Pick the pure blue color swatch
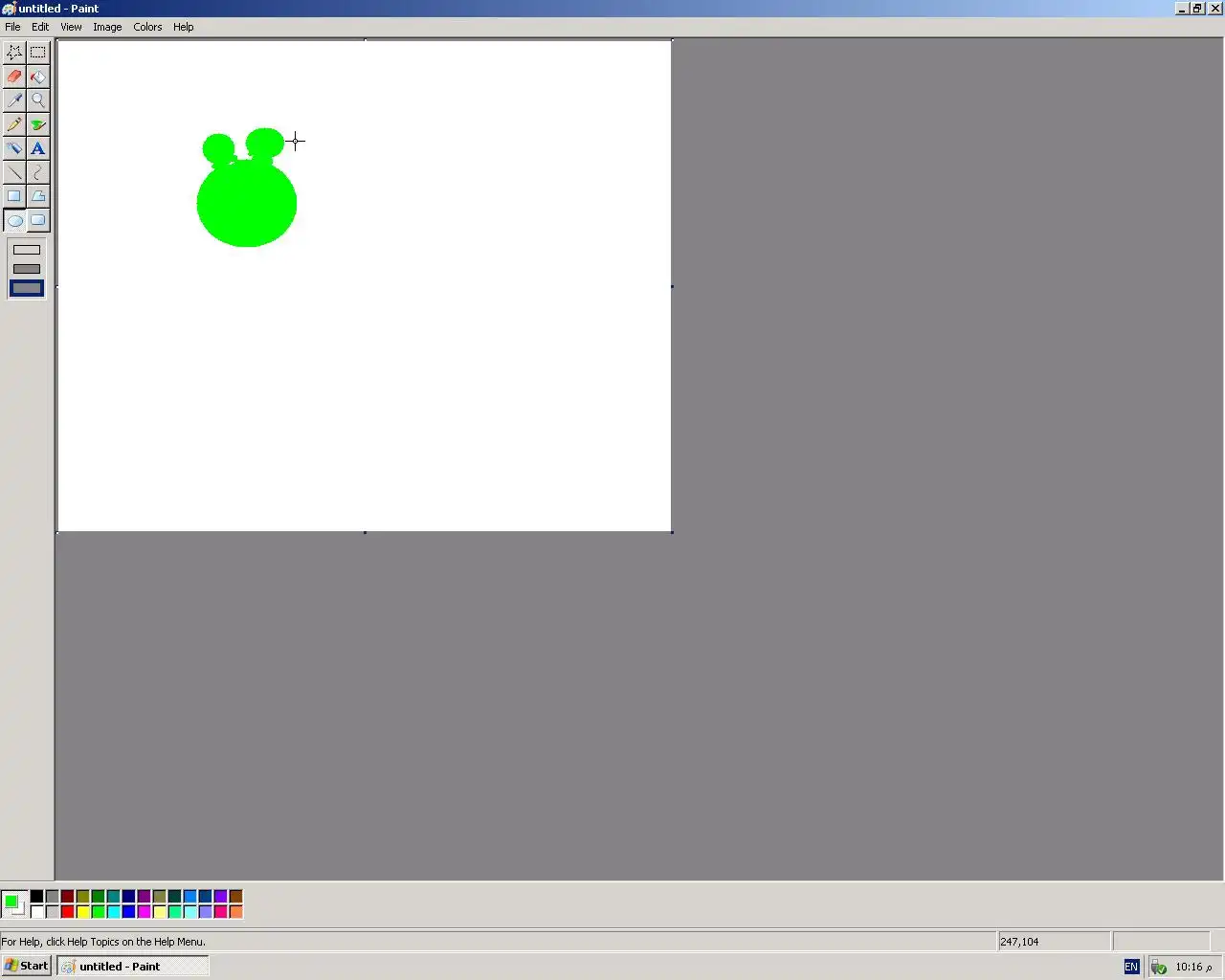This screenshot has width=1225, height=980. pyautogui.click(x=128, y=912)
